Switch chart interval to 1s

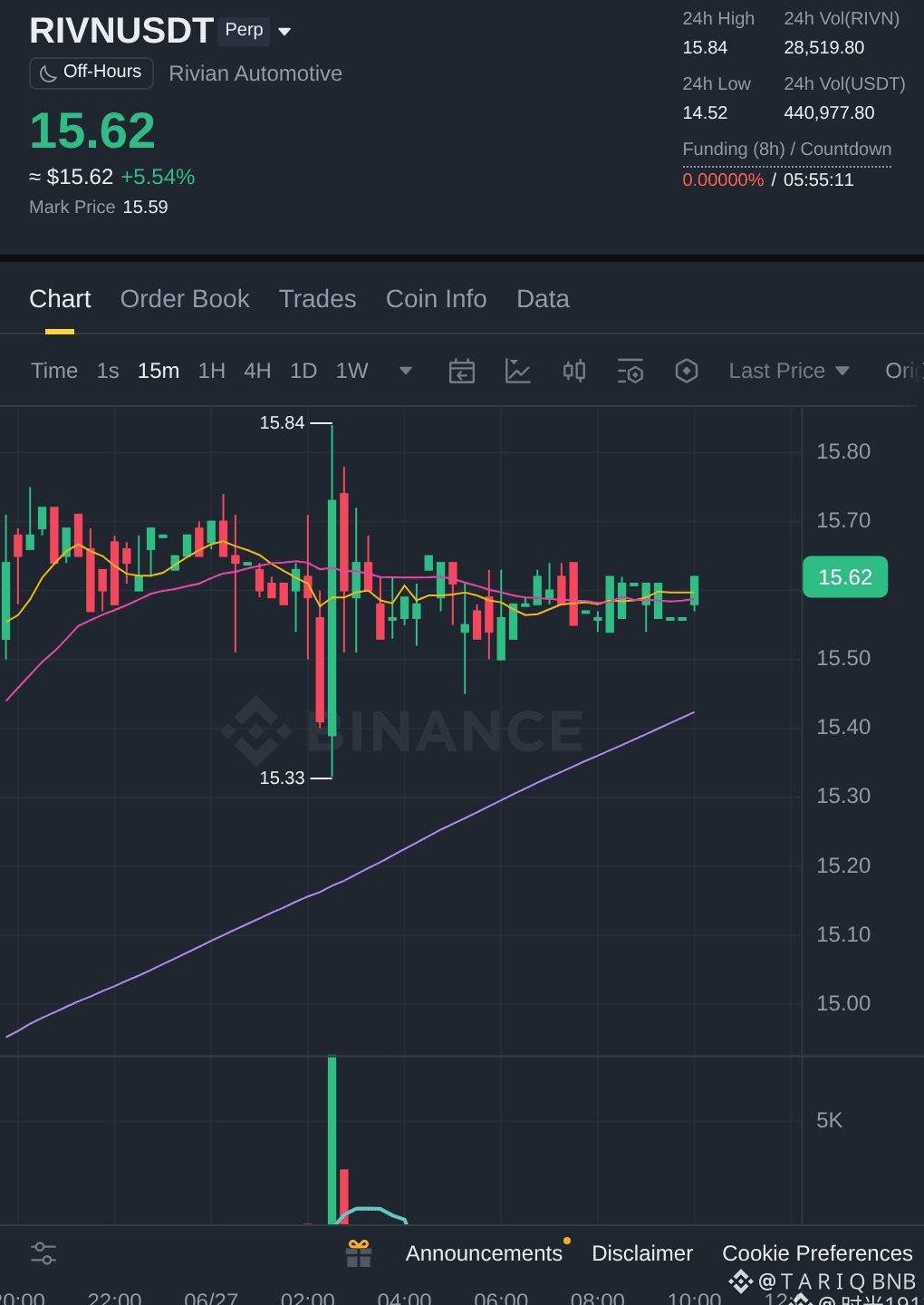108,371
